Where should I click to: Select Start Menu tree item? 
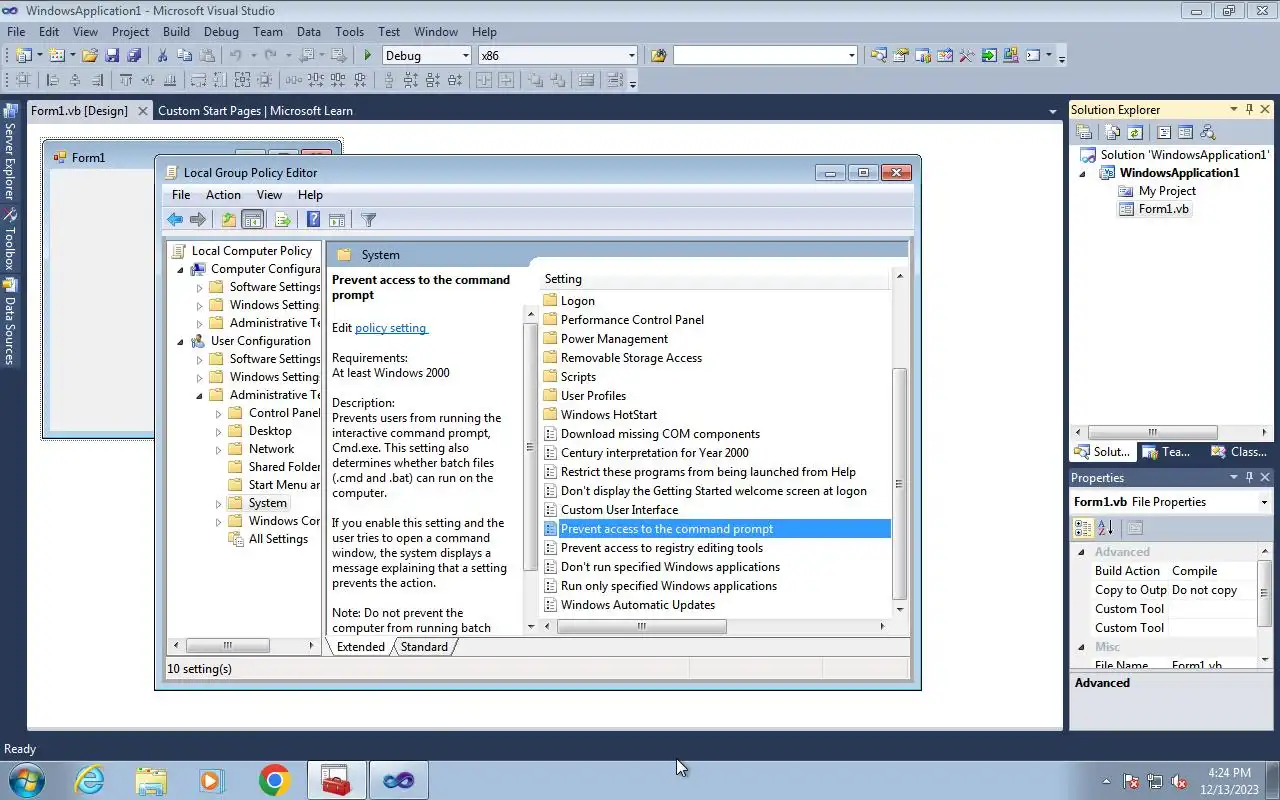[x=284, y=485]
